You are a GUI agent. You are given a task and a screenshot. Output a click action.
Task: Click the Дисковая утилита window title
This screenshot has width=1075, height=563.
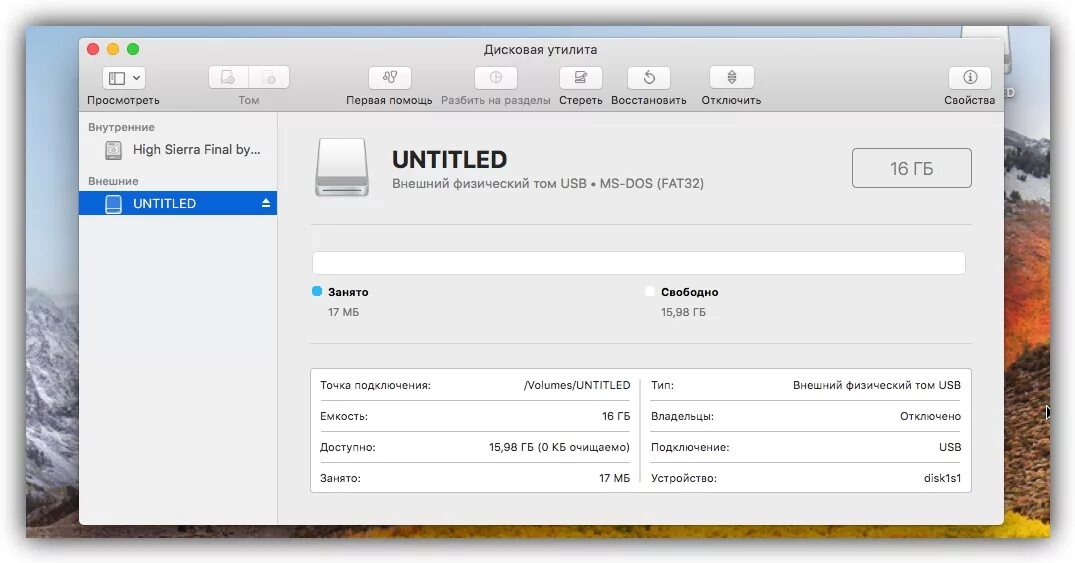(540, 49)
